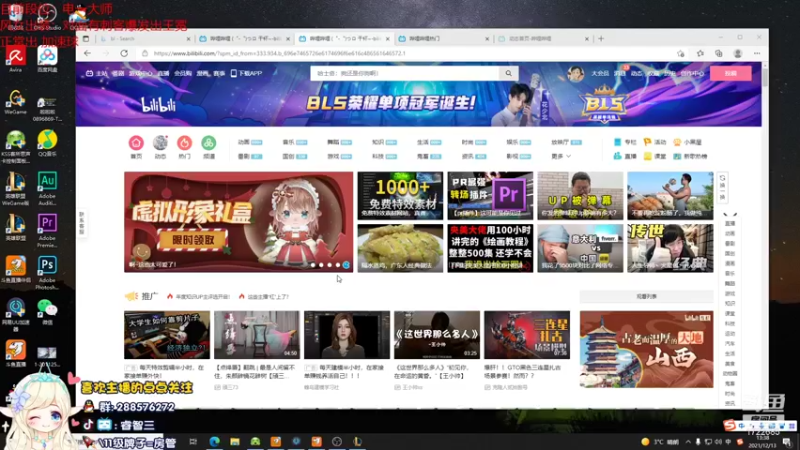This screenshot has height=450, width=800.
Task: Open the Avira desktop shortcut
Action: coord(16,59)
